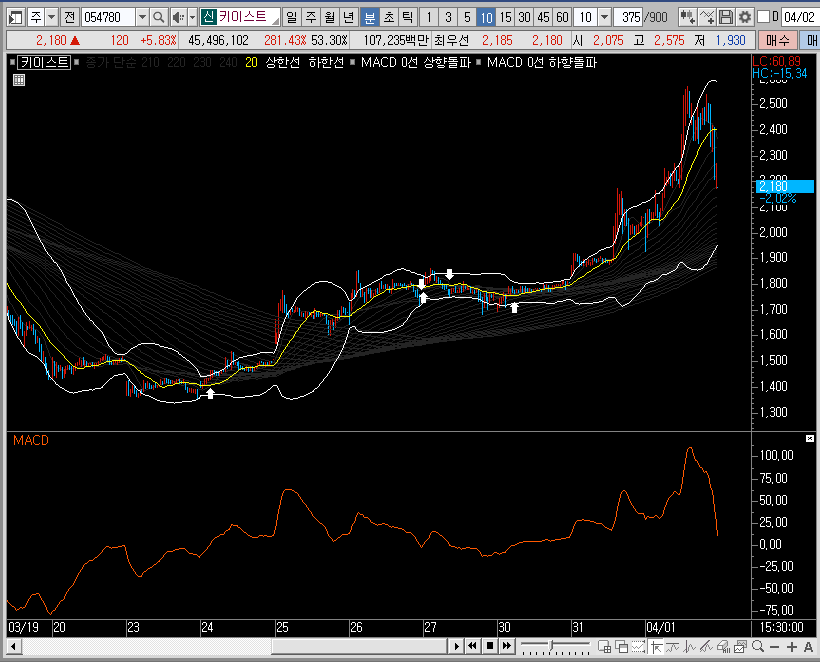Open the minute interval dropdown arrow beside the 10 box
The height and width of the screenshot is (662, 820).
pyautogui.click(x=605, y=17)
